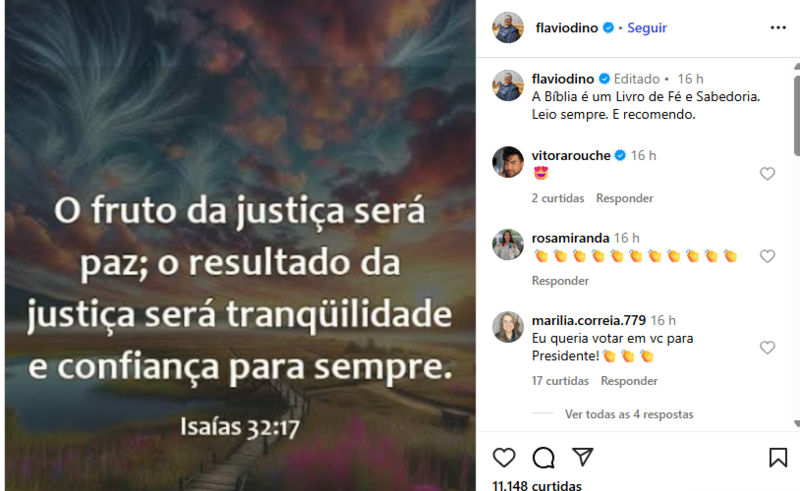Like vitorarouche's comment
Screen dimensions: 800x491
click(x=767, y=174)
